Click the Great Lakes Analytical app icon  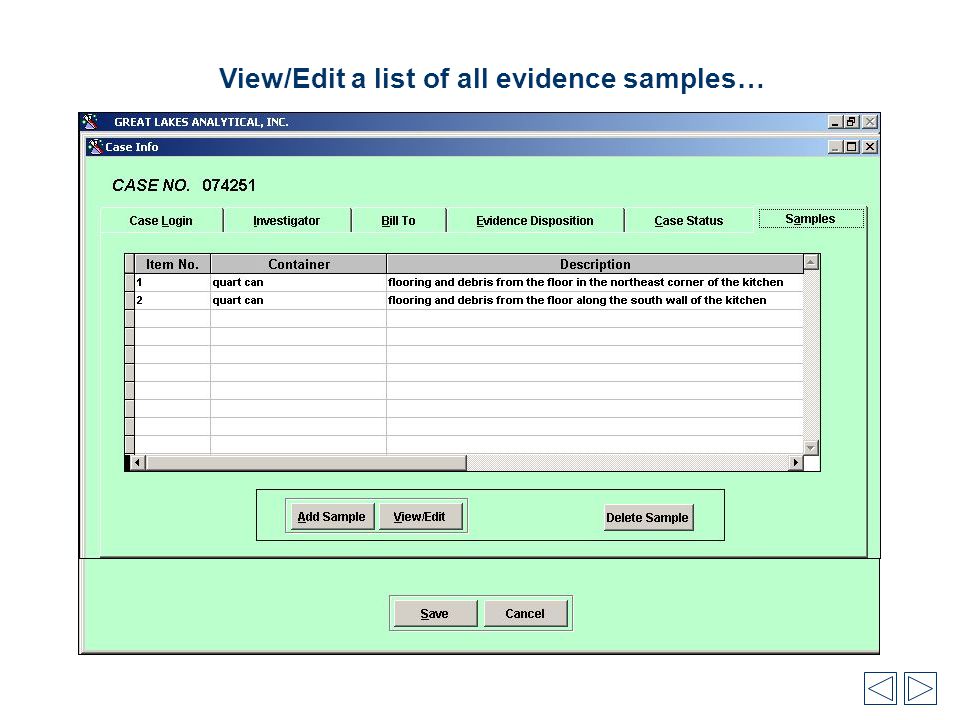[91, 121]
